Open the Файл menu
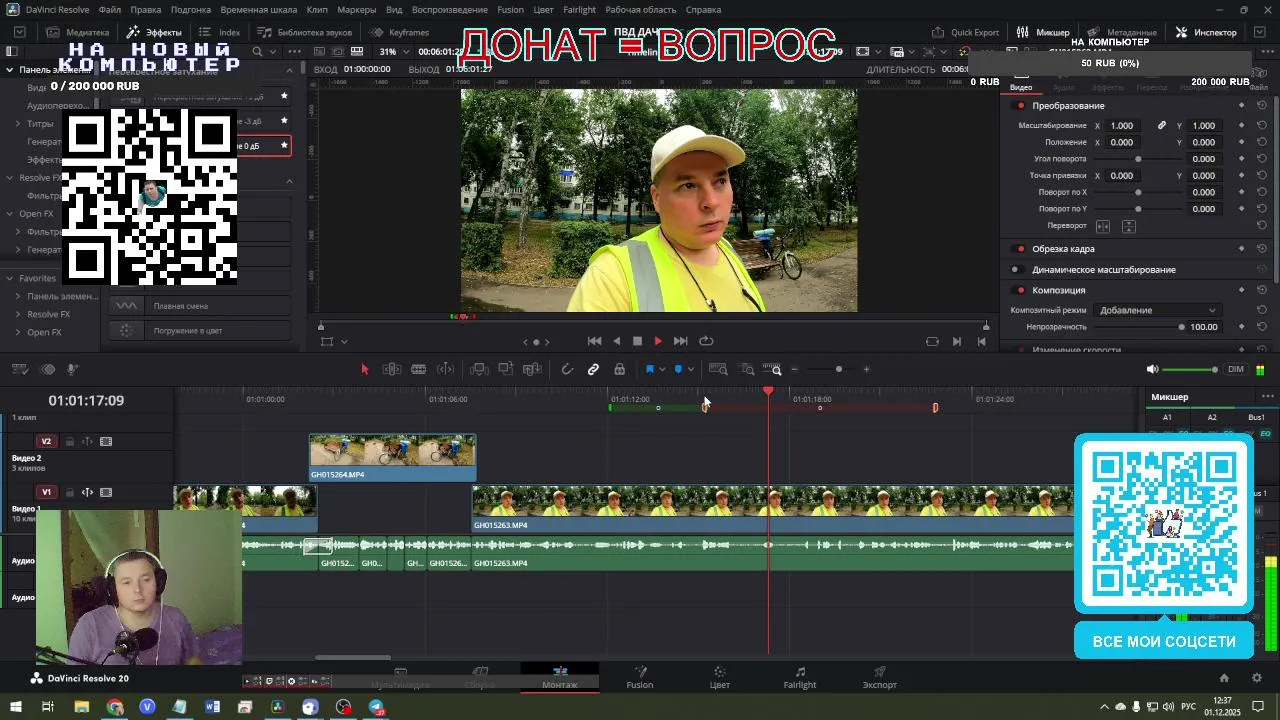The height and width of the screenshot is (720, 1280). [x=110, y=10]
